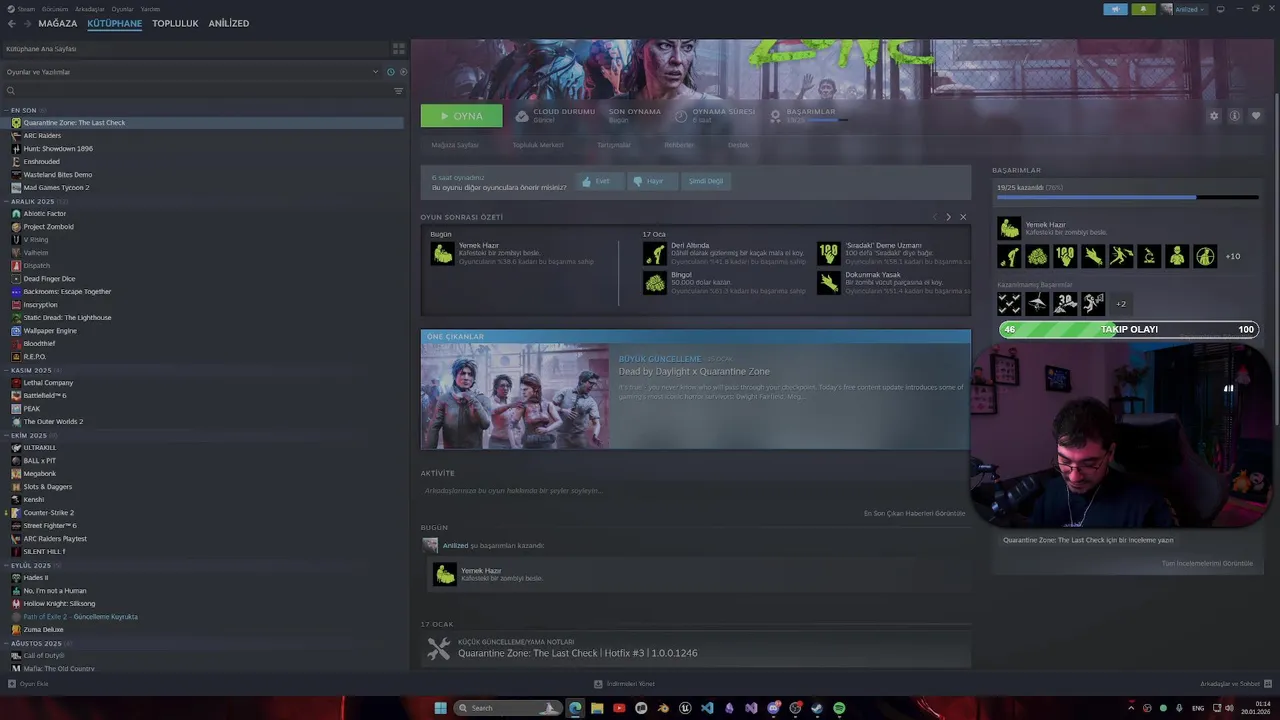
Task: Sort library by recent activity clock icon
Action: click(390, 72)
